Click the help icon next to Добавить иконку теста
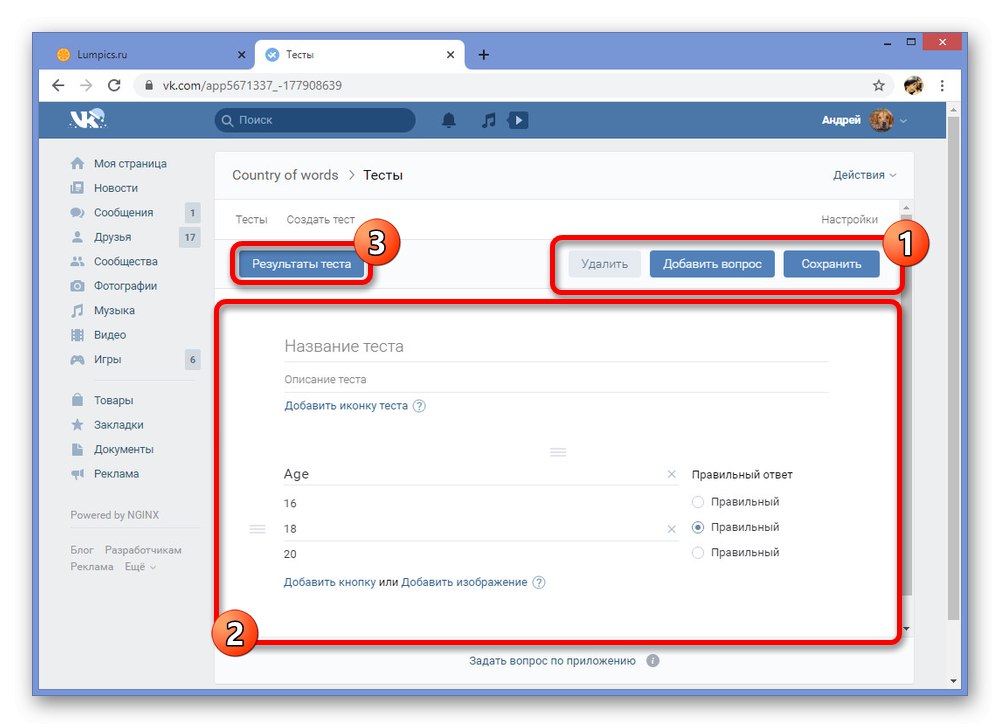Viewport: 1000px width, 728px height. tap(419, 406)
